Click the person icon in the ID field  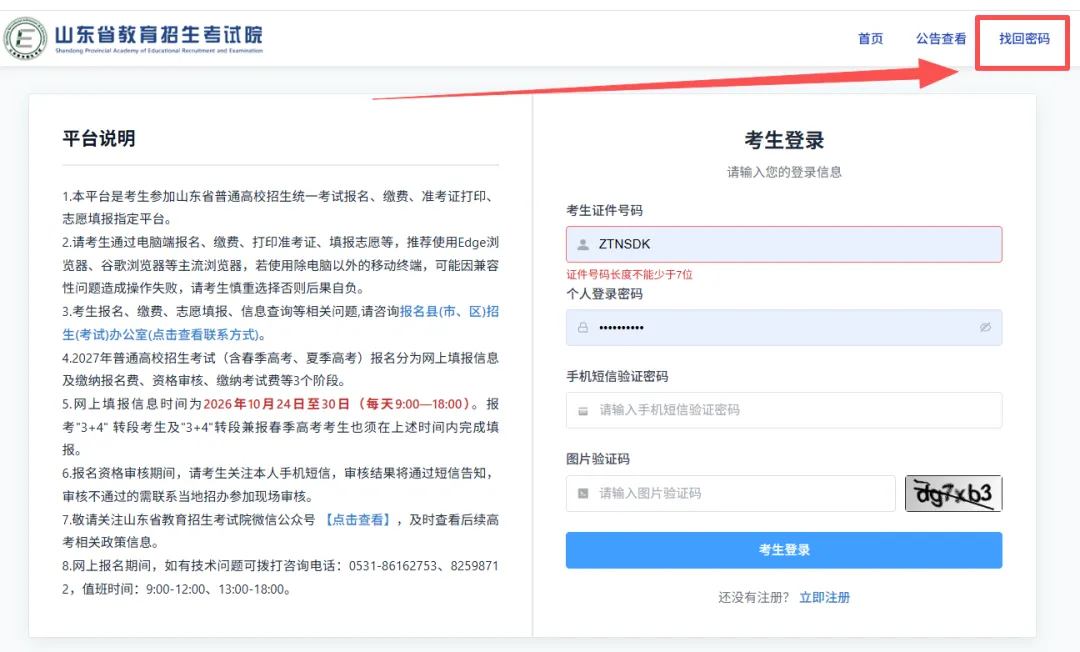coord(583,244)
